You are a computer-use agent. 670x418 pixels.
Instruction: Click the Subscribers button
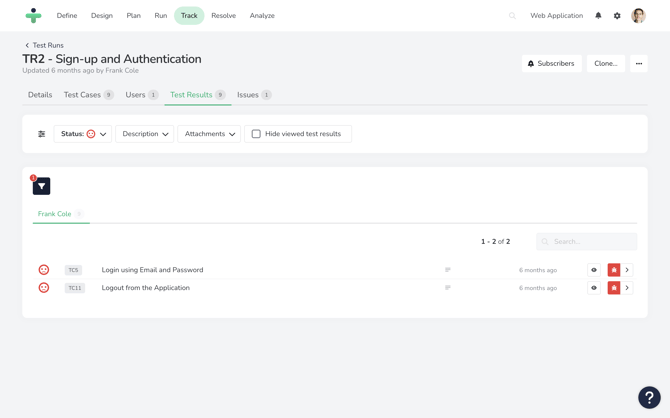click(551, 63)
